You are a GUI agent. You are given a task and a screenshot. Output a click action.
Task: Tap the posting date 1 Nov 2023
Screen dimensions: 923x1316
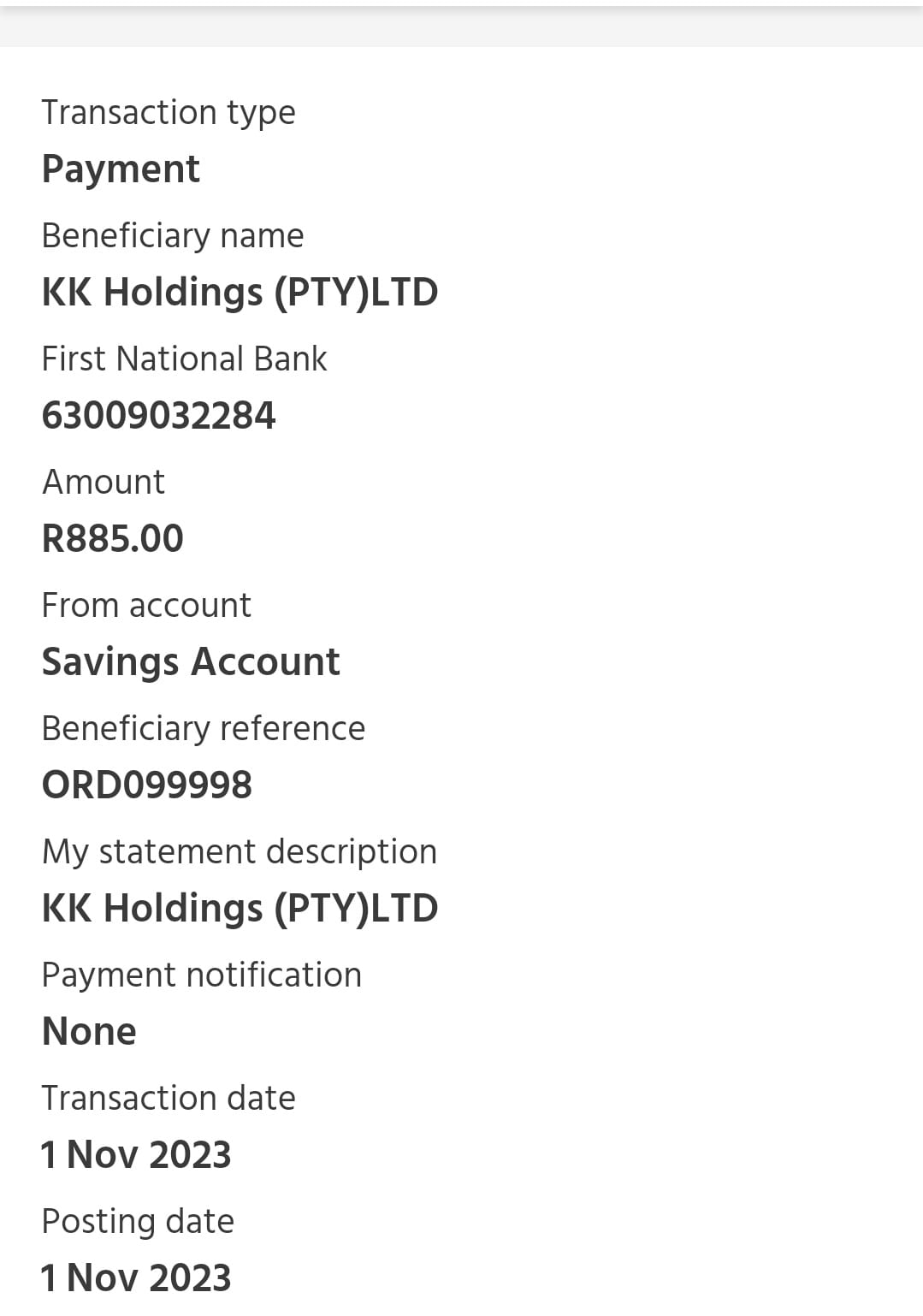point(136,1278)
